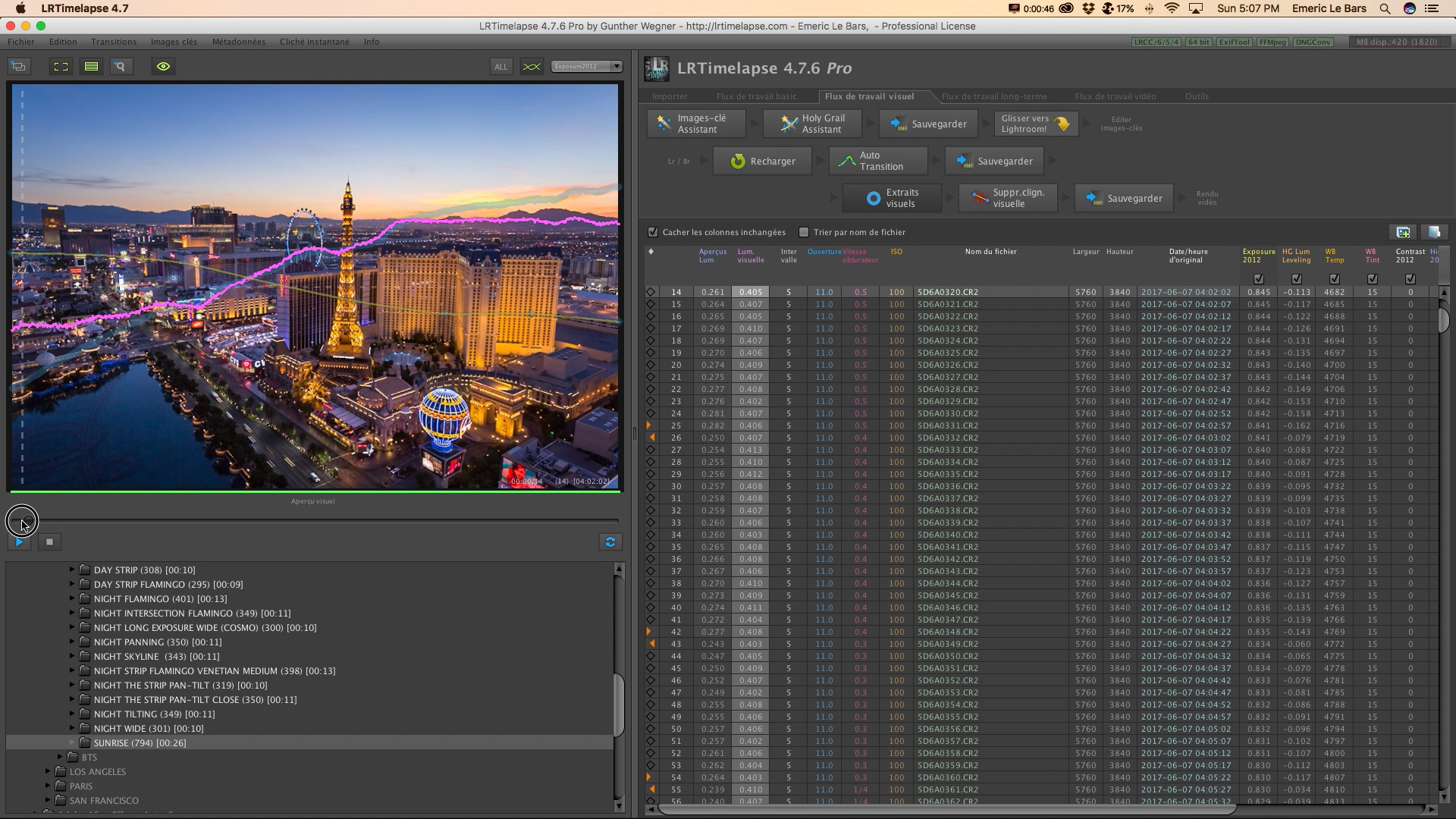Switch to Outils tab
This screenshot has width=1456, height=819.
coord(1197,96)
